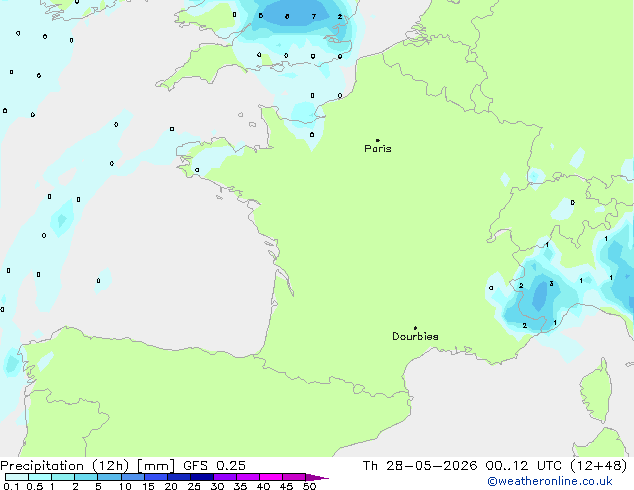
Task: Click the legend value label '10'
Action: coord(125,486)
